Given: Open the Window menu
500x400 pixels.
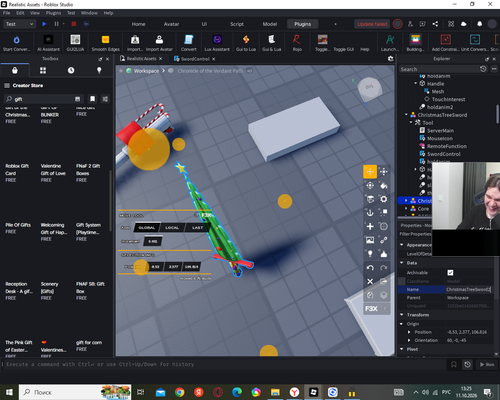Looking at the screenshot, I should click(89, 13).
